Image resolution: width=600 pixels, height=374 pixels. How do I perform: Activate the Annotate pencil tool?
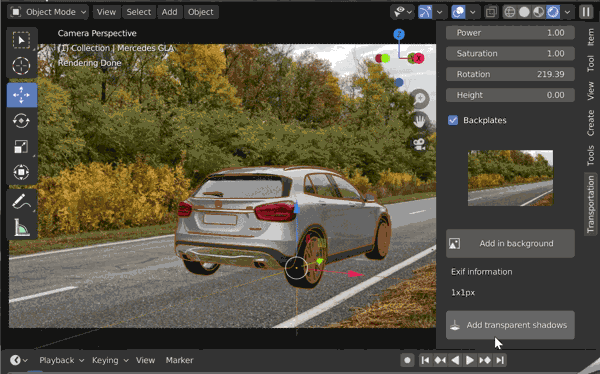click(x=21, y=202)
